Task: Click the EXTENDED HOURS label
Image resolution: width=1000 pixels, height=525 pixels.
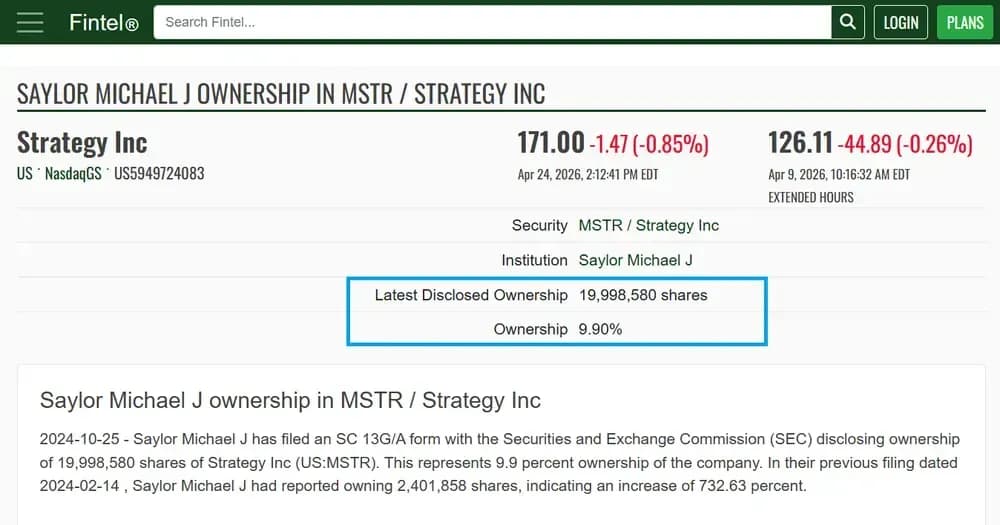Action: coord(810,197)
